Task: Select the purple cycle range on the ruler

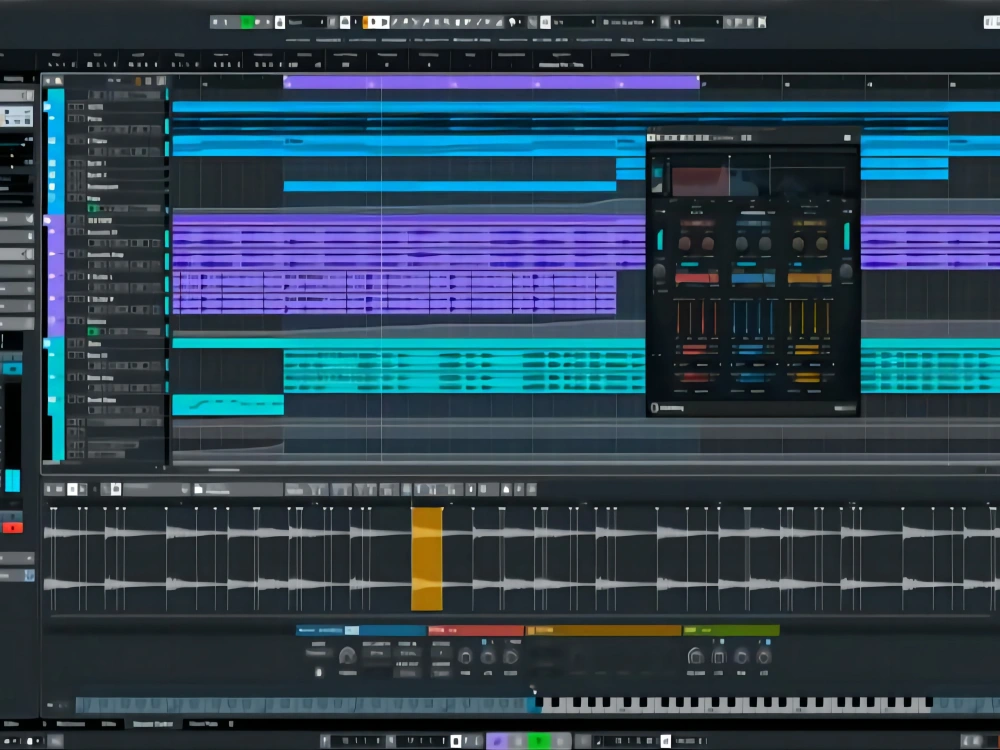Action: tap(491, 82)
